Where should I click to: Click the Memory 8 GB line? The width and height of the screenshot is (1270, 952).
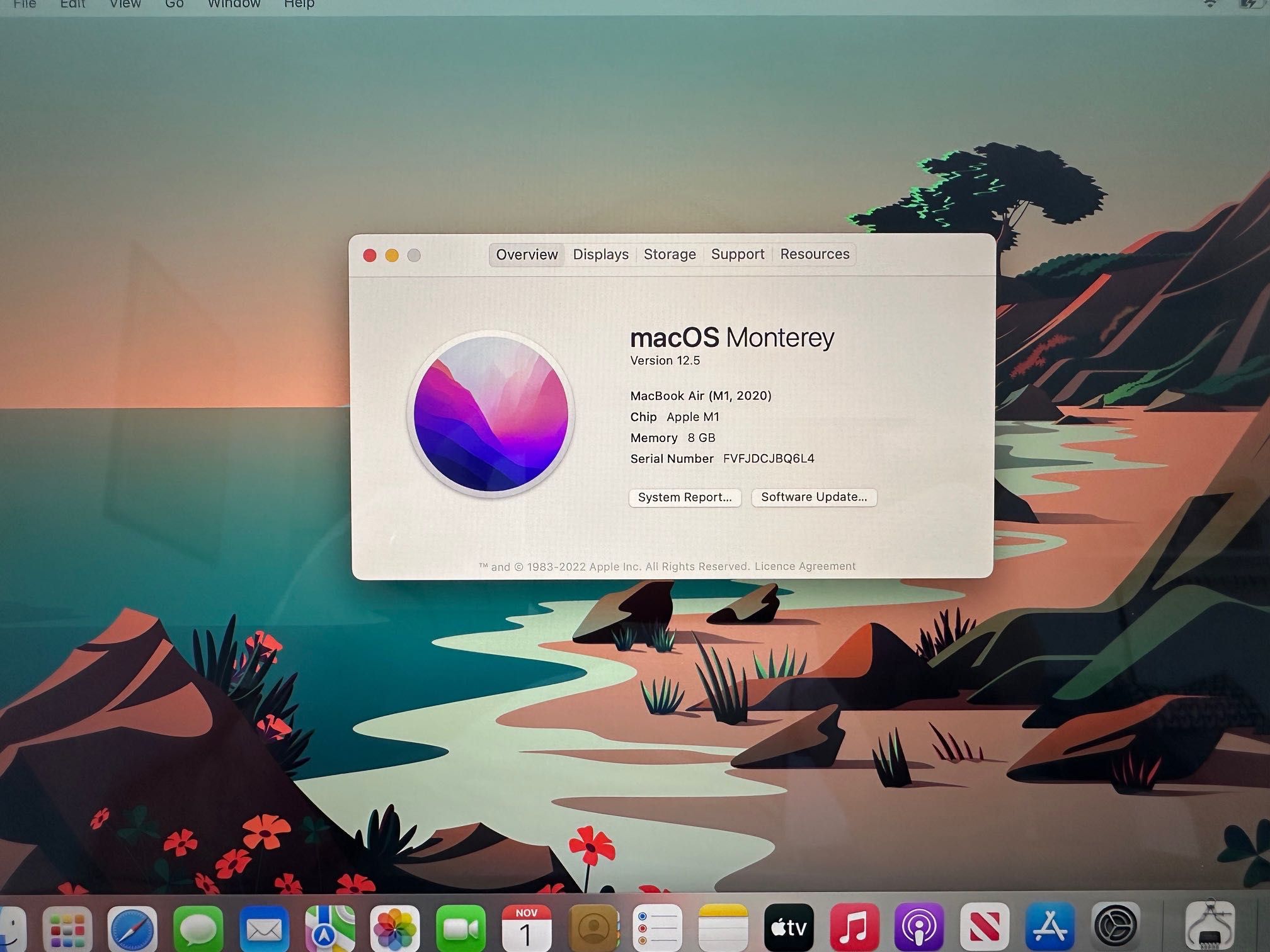(673, 438)
